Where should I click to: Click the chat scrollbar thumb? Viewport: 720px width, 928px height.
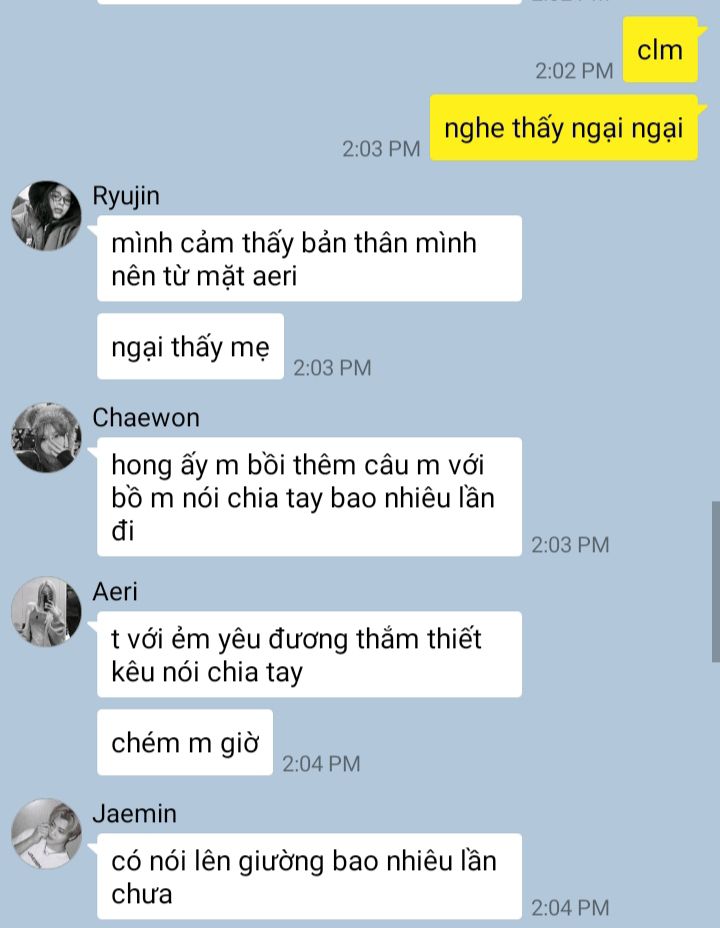point(716,581)
